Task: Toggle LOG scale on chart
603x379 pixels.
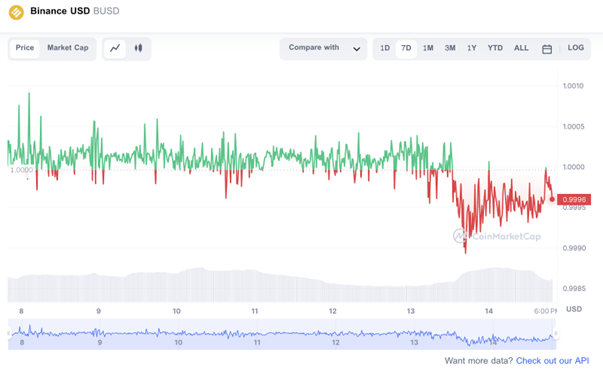Action: (576, 48)
